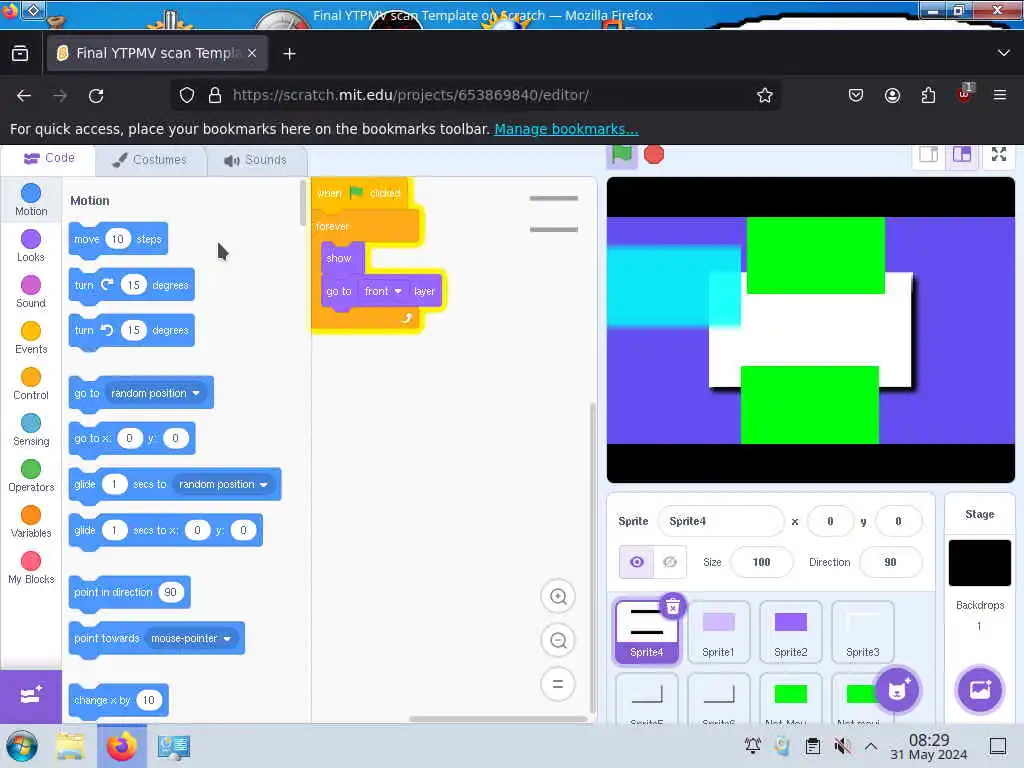The height and width of the screenshot is (768, 1024).
Task: Open the Variables blocks category
Action: point(31,522)
